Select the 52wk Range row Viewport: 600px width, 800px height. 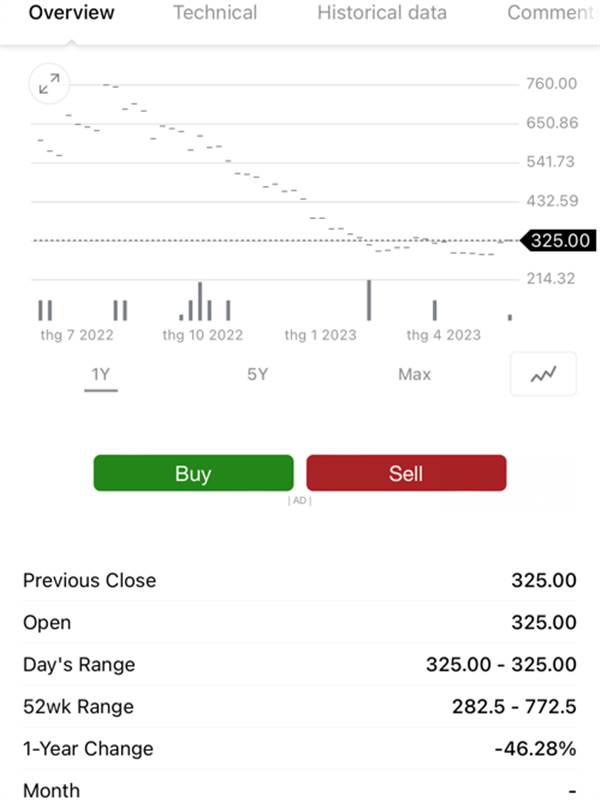299,707
